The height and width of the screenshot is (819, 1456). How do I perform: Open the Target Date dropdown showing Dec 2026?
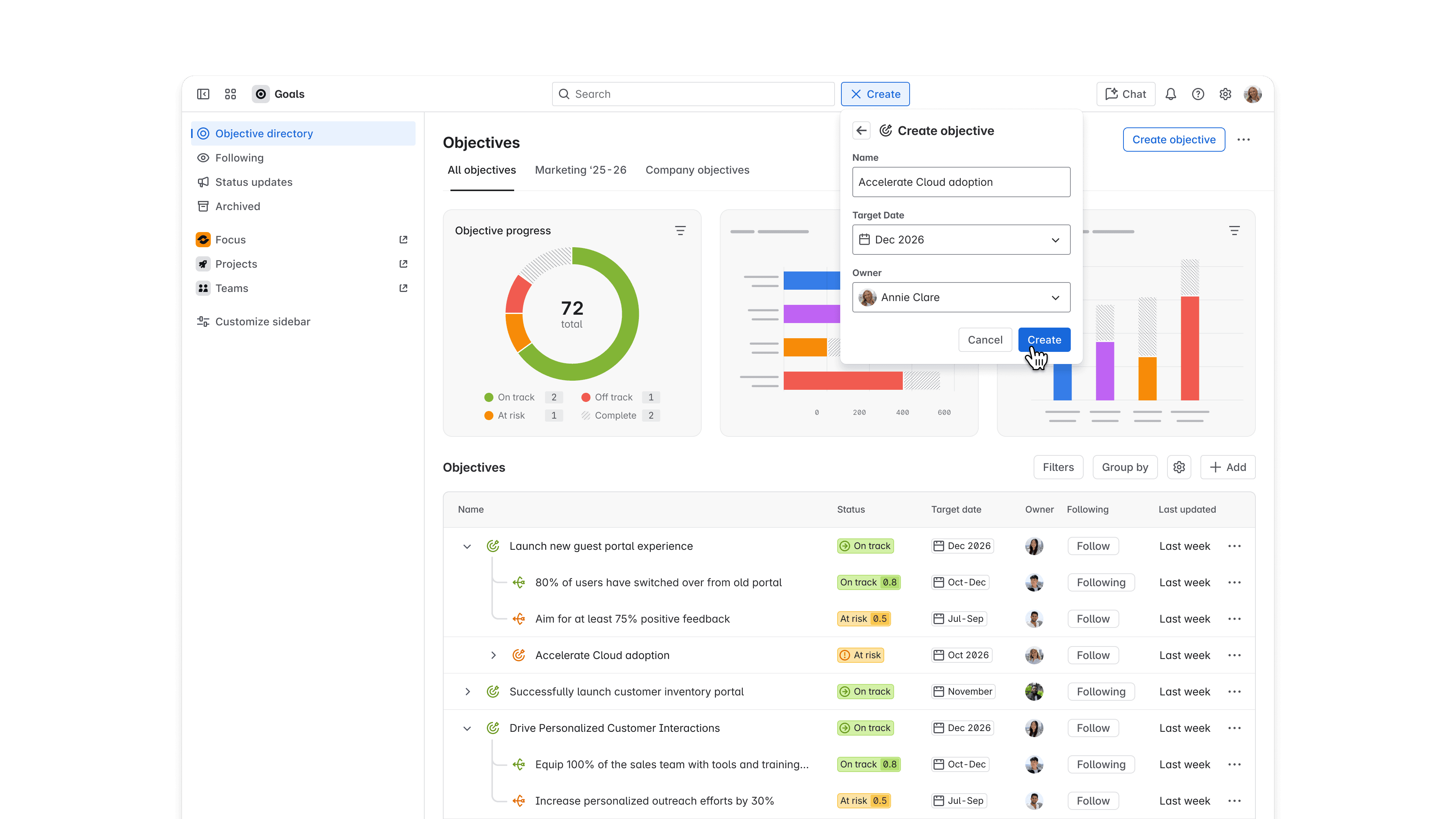pyautogui.click(x=961, y=240)
